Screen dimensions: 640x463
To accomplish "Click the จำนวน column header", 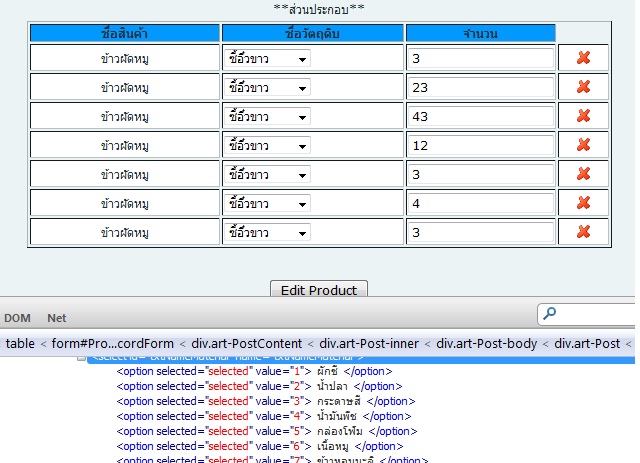I will pyautogui.click(x=481, y=33).
